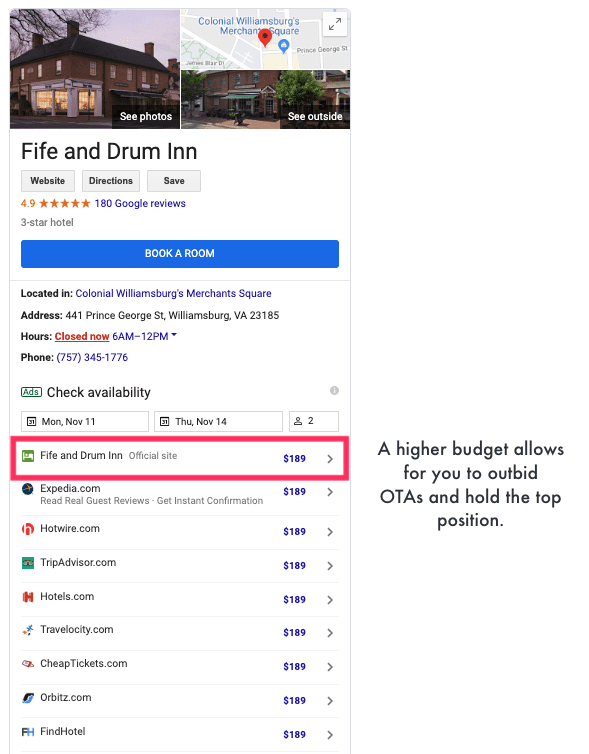Screen dimensions: 589x754
Task: Click the Official site label
Action: pos(153,456)
